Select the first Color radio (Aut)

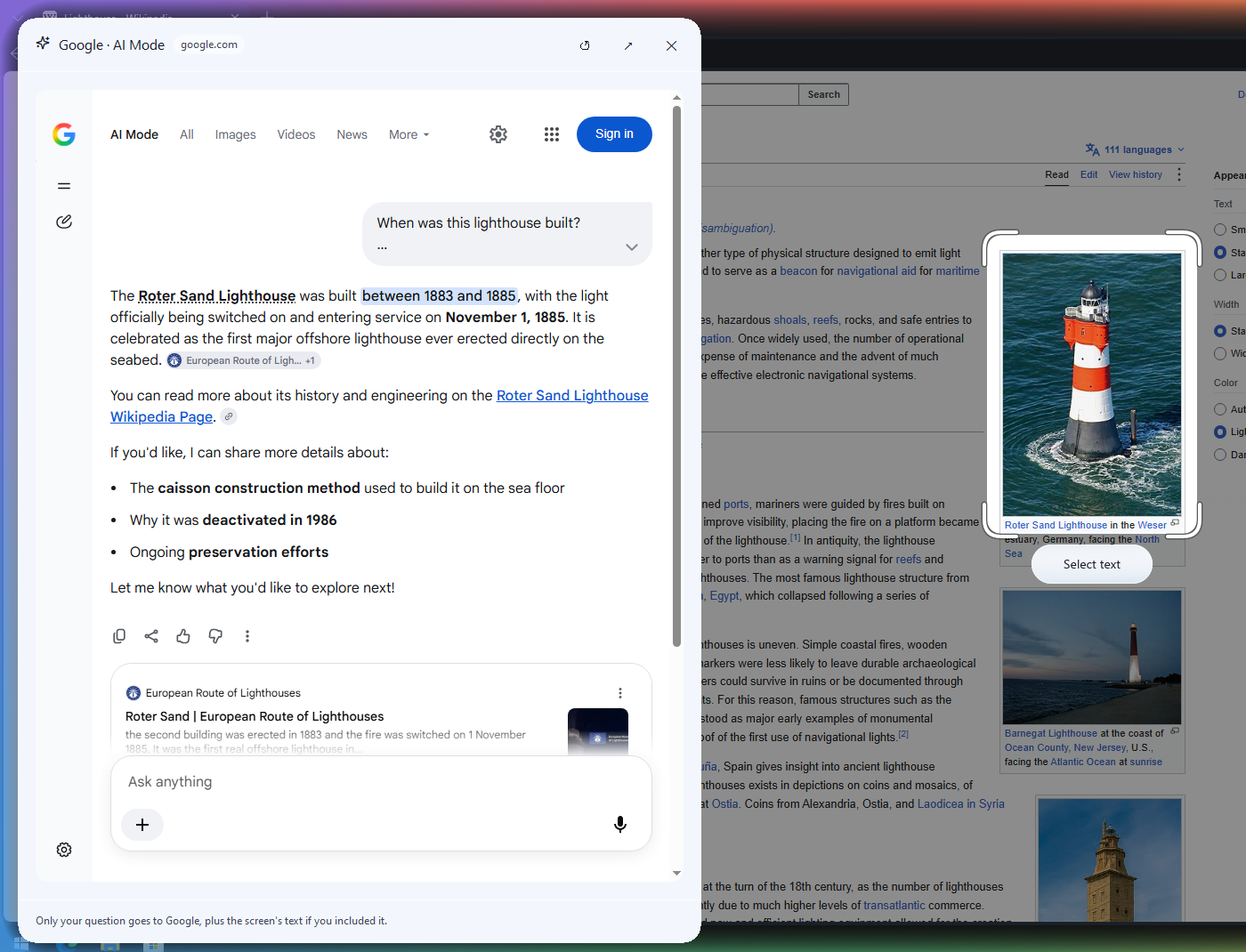pyautogui.click(x=1220, y=409)
